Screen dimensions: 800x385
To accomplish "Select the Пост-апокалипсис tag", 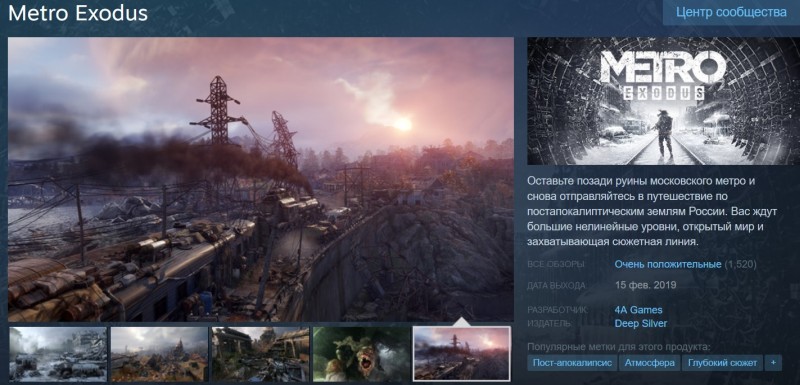I will coord(571,363).
